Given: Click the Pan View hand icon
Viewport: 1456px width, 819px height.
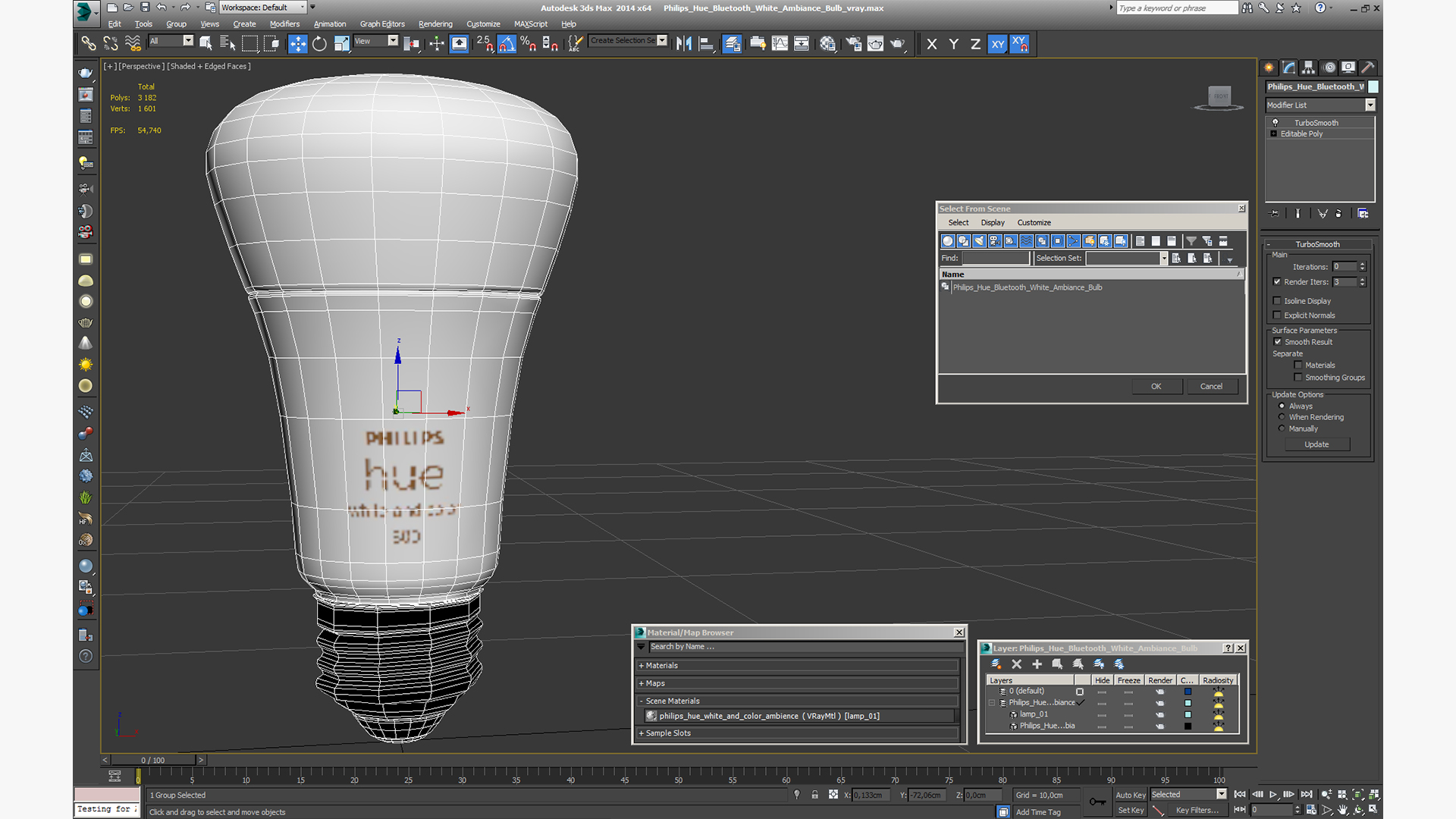Looking at the screenshot, I should 1343,810.
